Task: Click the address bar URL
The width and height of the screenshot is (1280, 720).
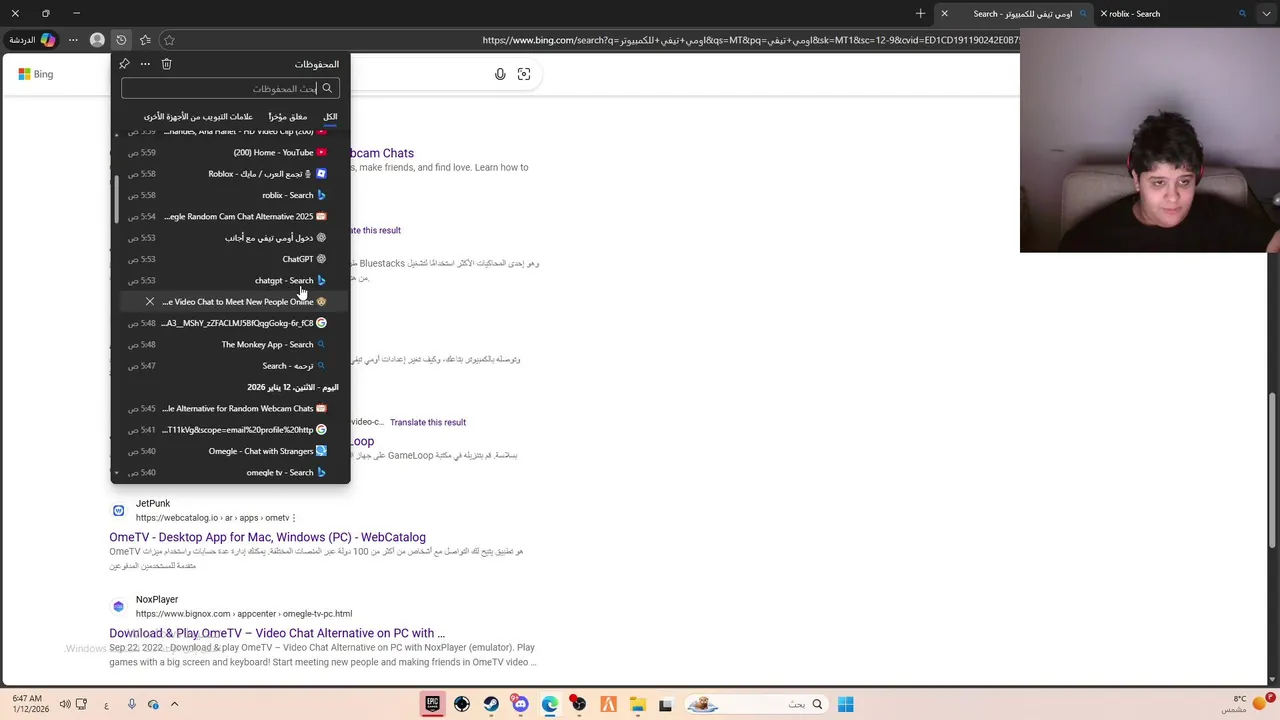Action: coord(750,40)
